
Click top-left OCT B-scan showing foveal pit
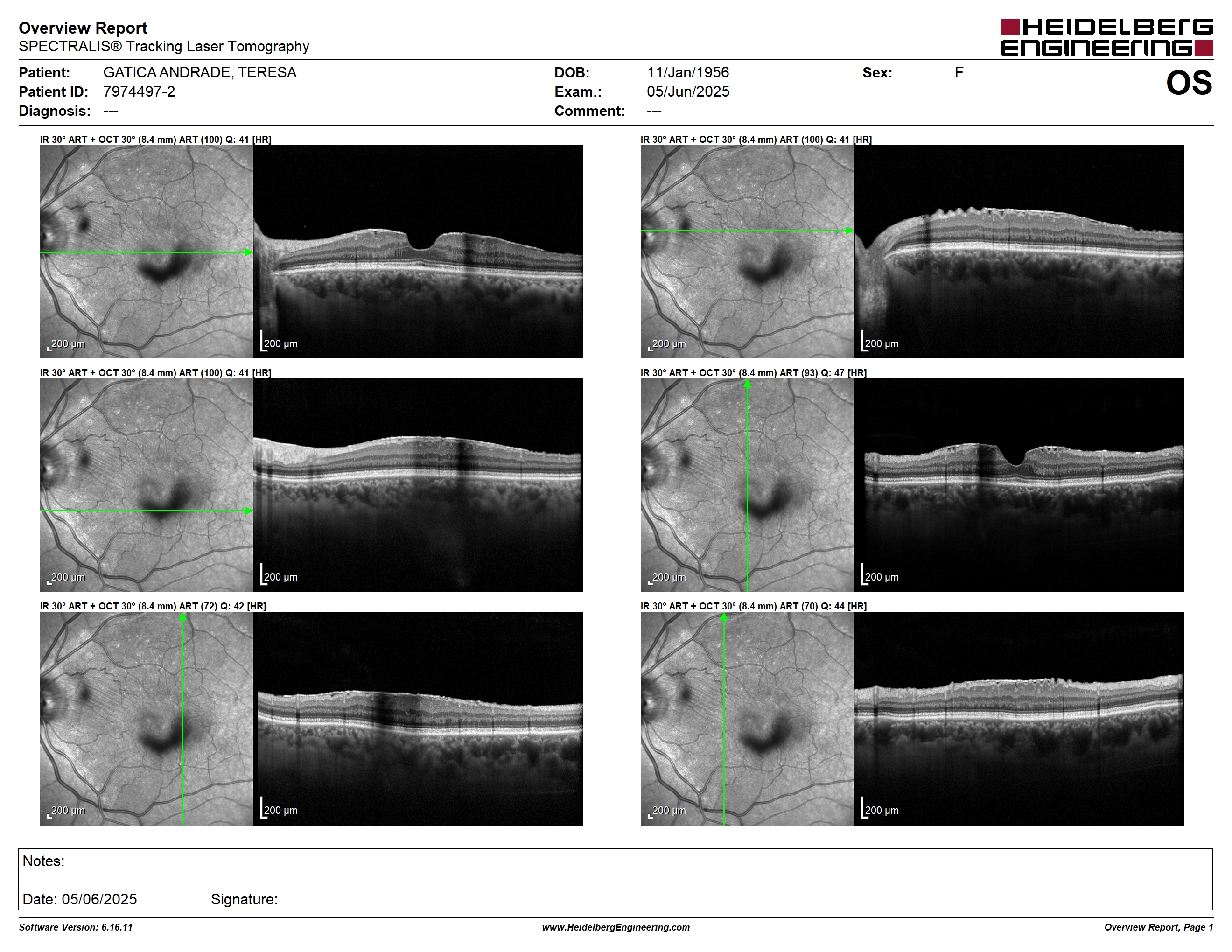[418, 252]
